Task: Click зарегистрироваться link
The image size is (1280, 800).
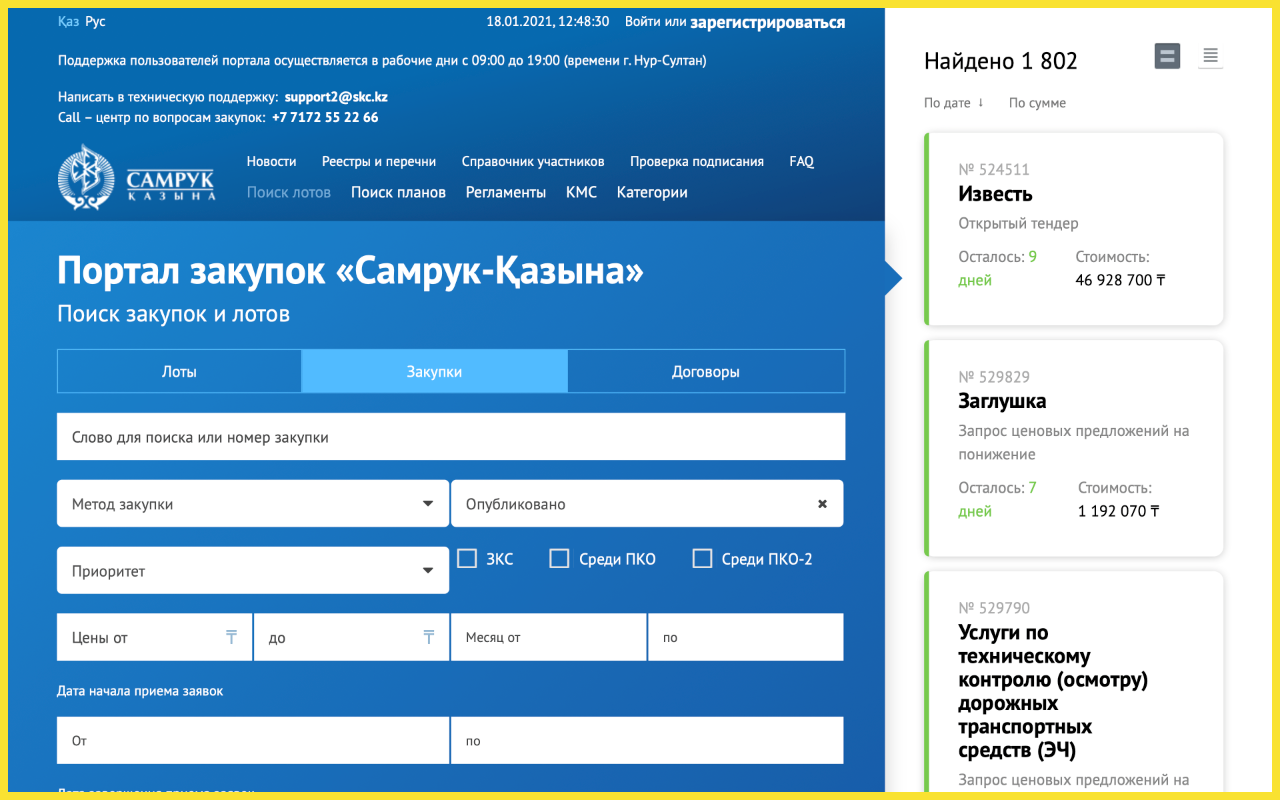Action: point(768,22)
